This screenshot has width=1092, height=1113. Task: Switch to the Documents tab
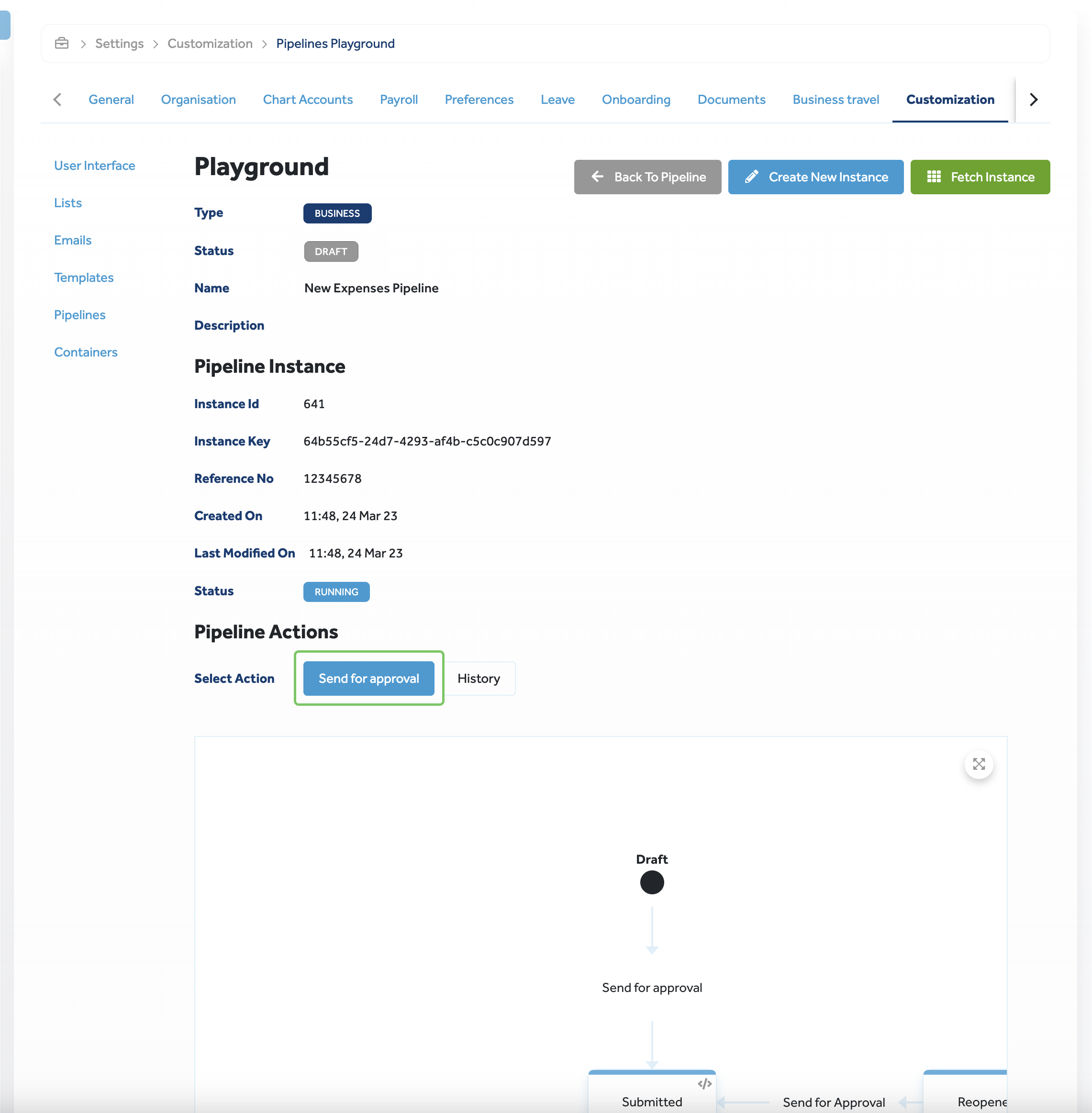731,100
